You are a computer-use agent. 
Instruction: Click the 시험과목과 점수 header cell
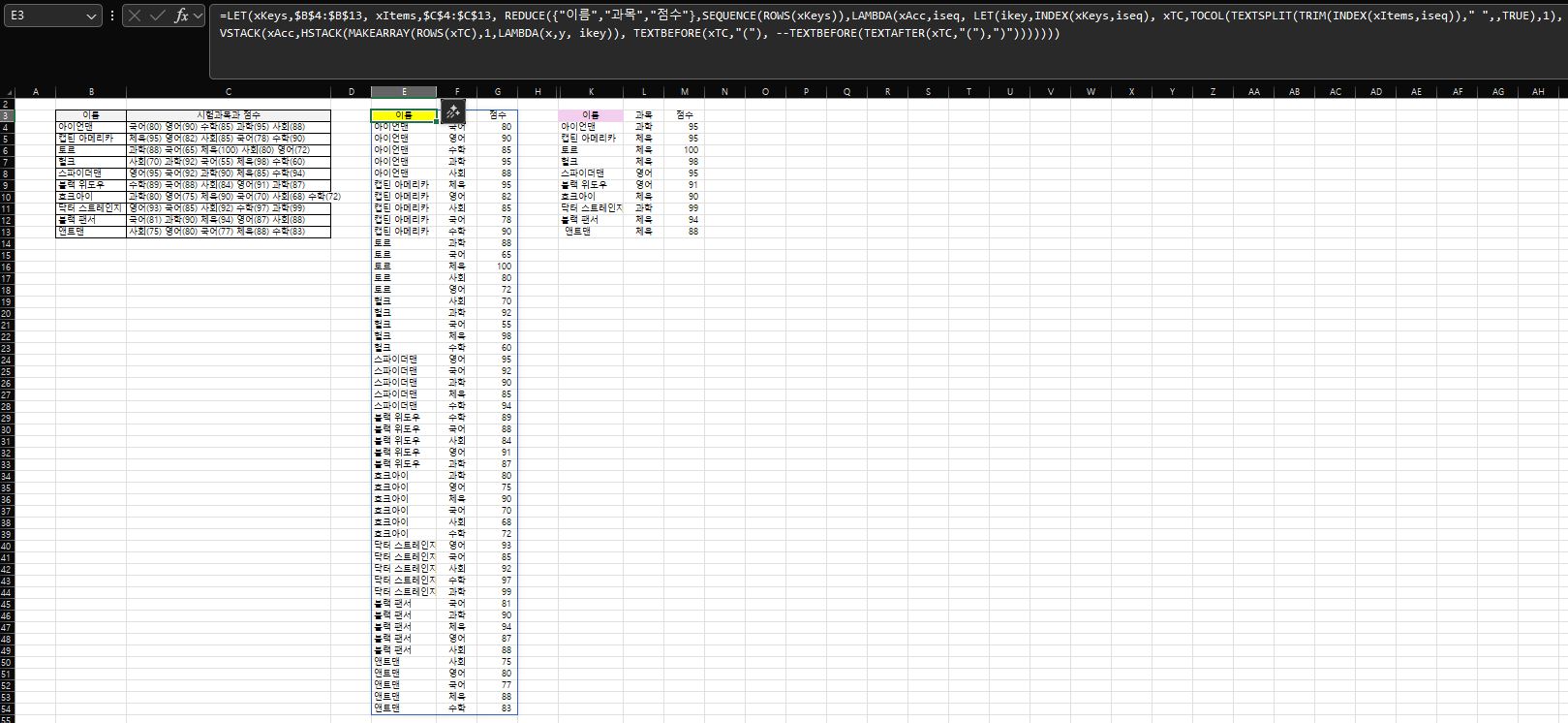229,115
